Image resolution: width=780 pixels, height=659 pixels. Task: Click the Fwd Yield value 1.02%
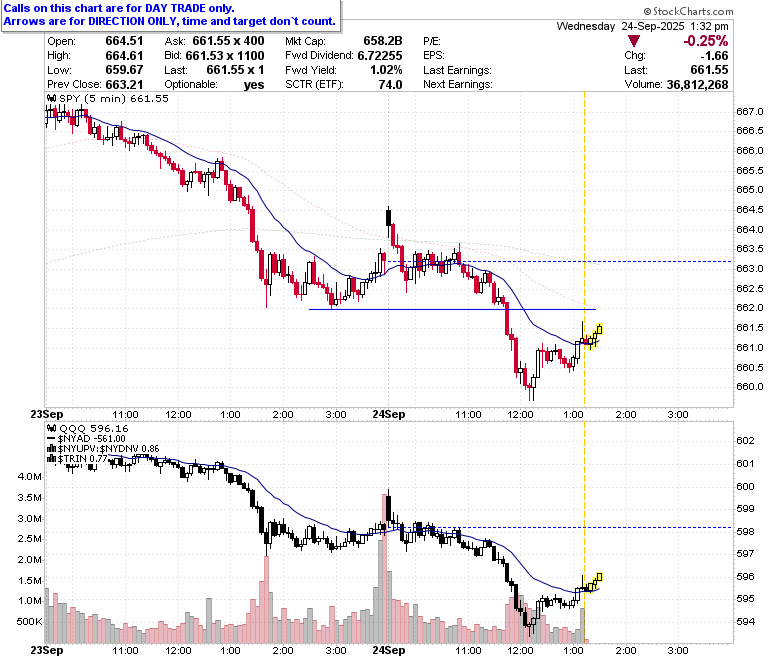[386, 70]
